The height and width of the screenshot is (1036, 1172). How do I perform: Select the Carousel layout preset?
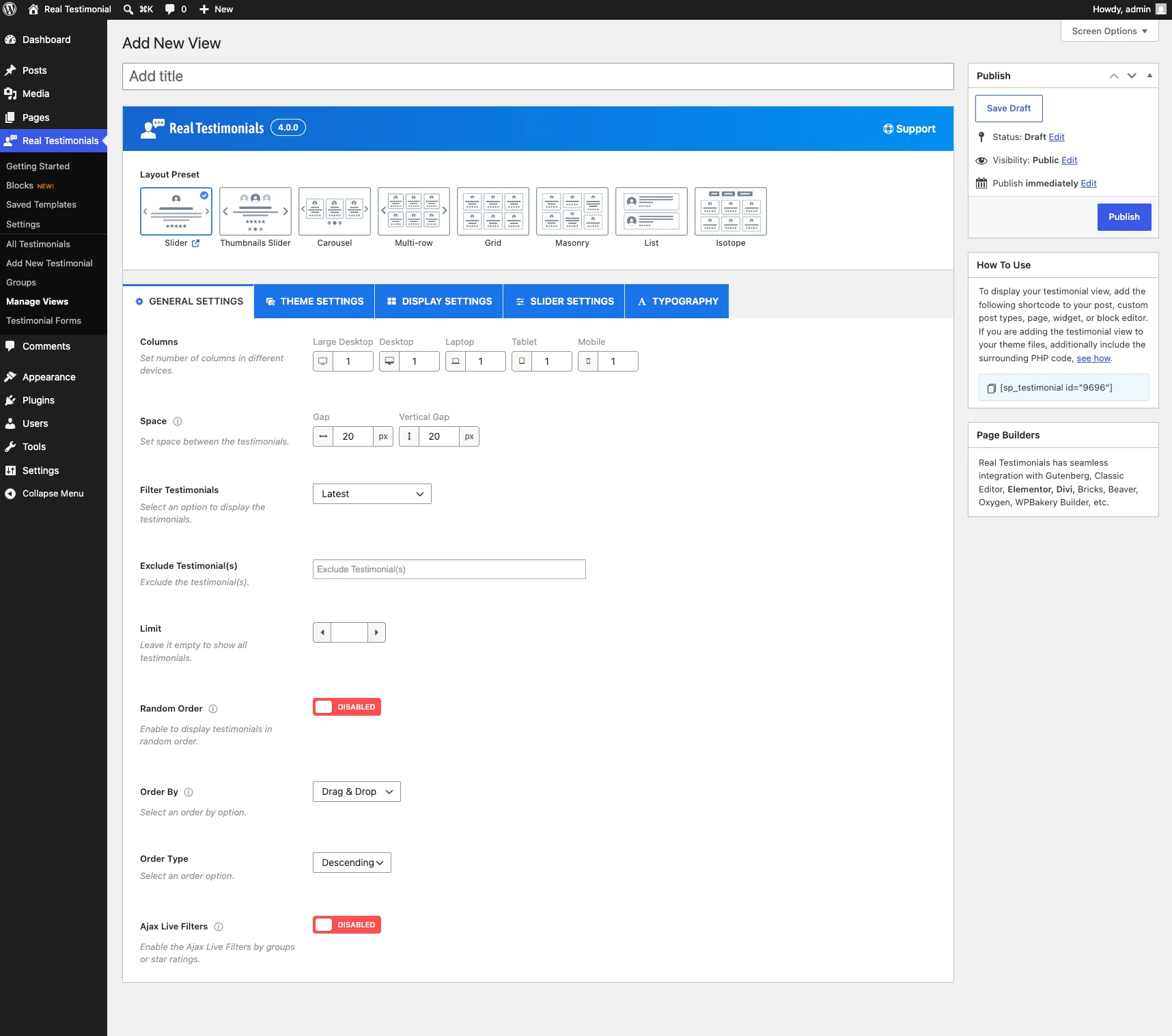pyautogui.click(x=335, y=211)
